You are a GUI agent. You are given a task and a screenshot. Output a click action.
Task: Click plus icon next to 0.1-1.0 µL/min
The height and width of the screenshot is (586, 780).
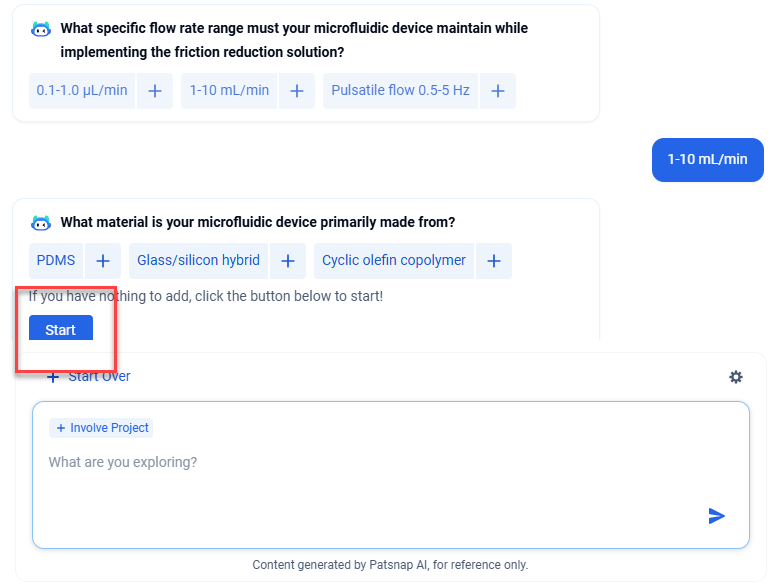point(155,91)
